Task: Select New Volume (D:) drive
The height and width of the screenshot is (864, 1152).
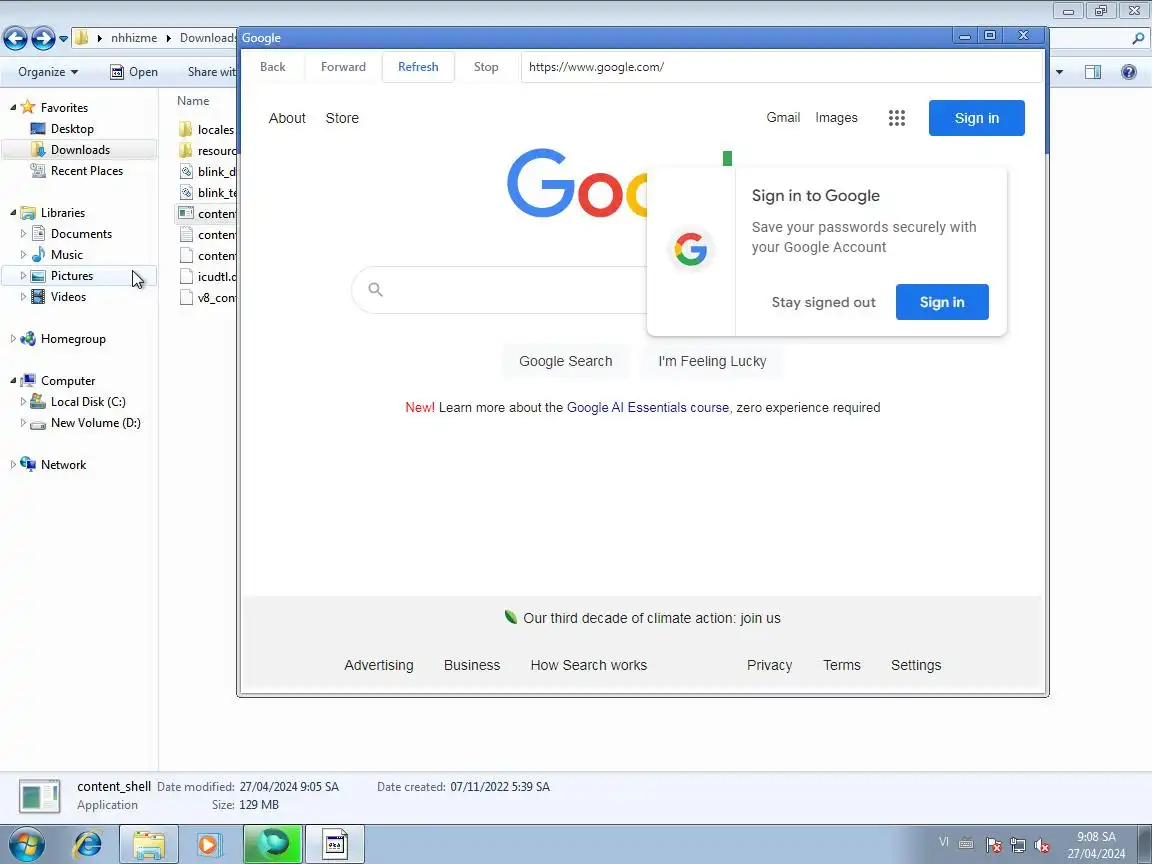Action: (x=96, y=422)
